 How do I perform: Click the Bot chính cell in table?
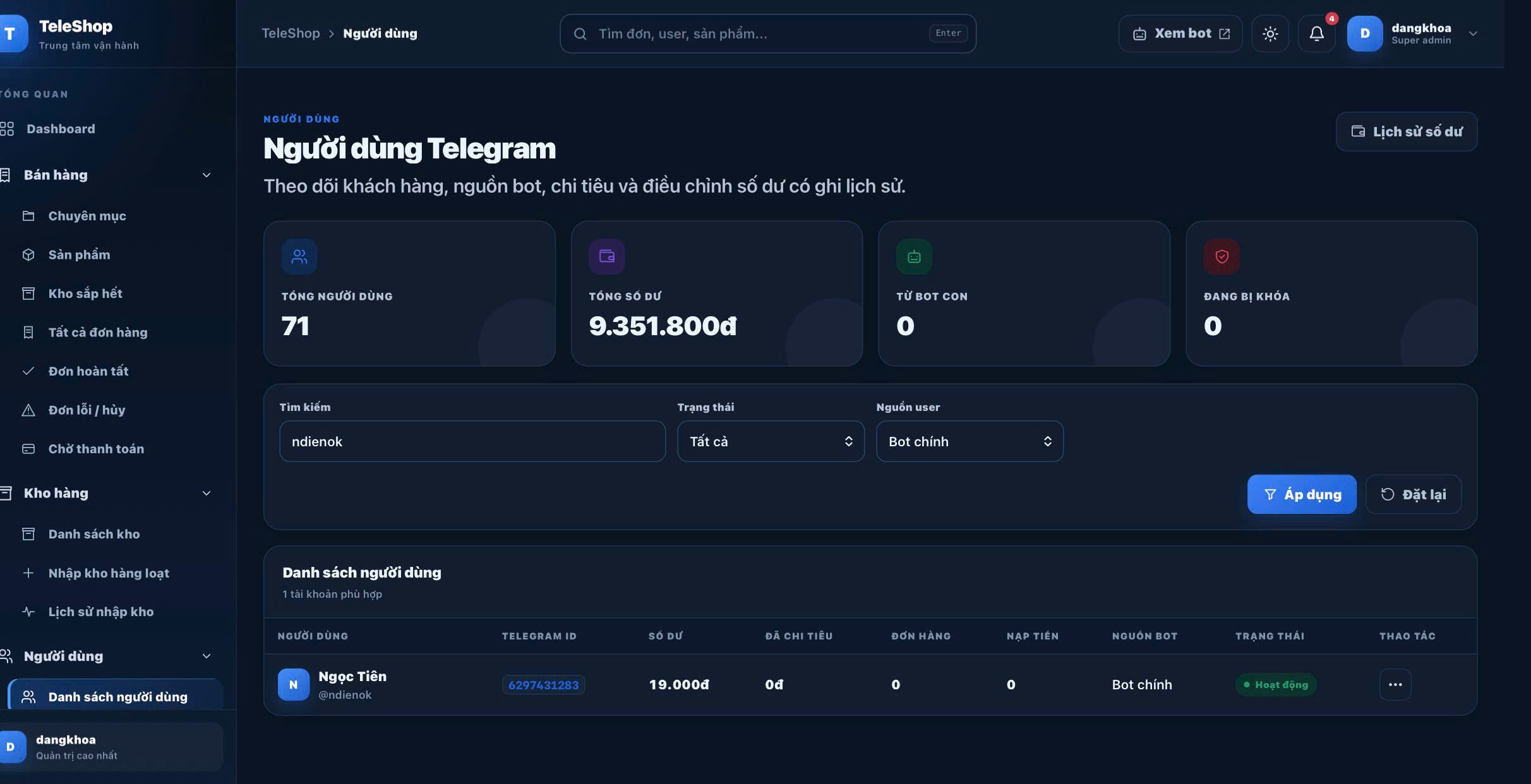click(1142, 685)
